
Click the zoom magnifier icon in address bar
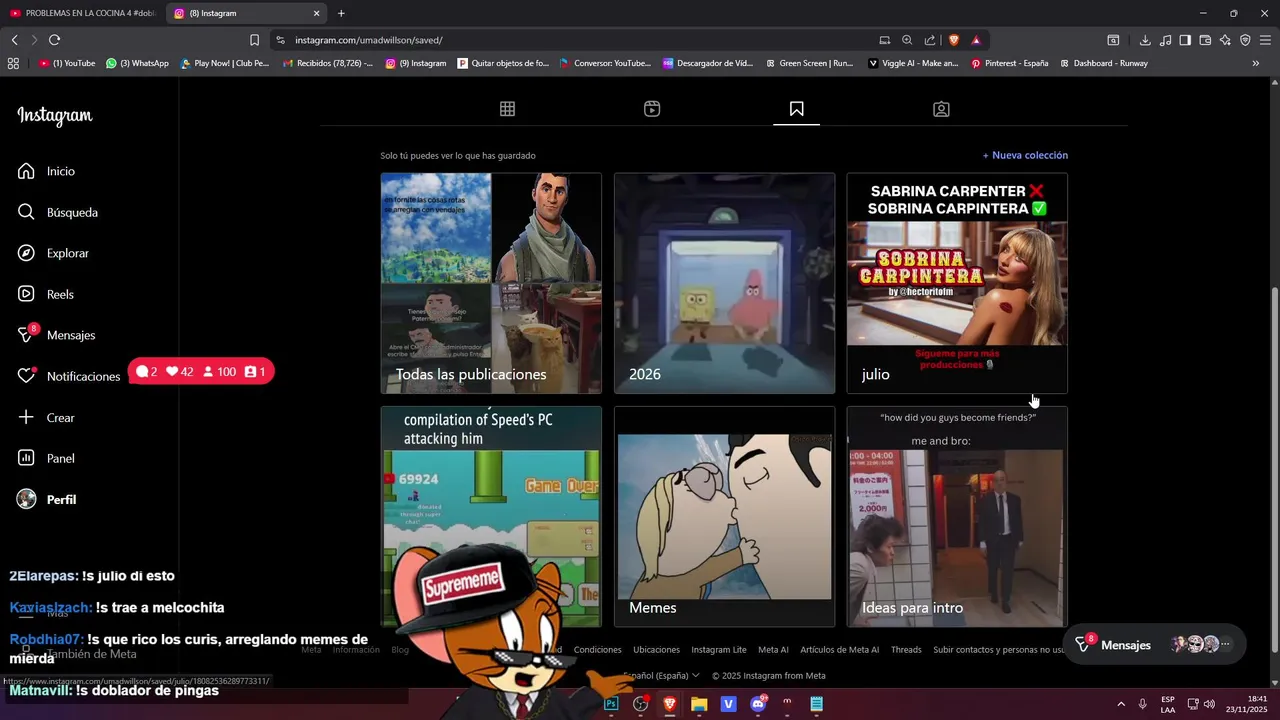coord(907,40)
